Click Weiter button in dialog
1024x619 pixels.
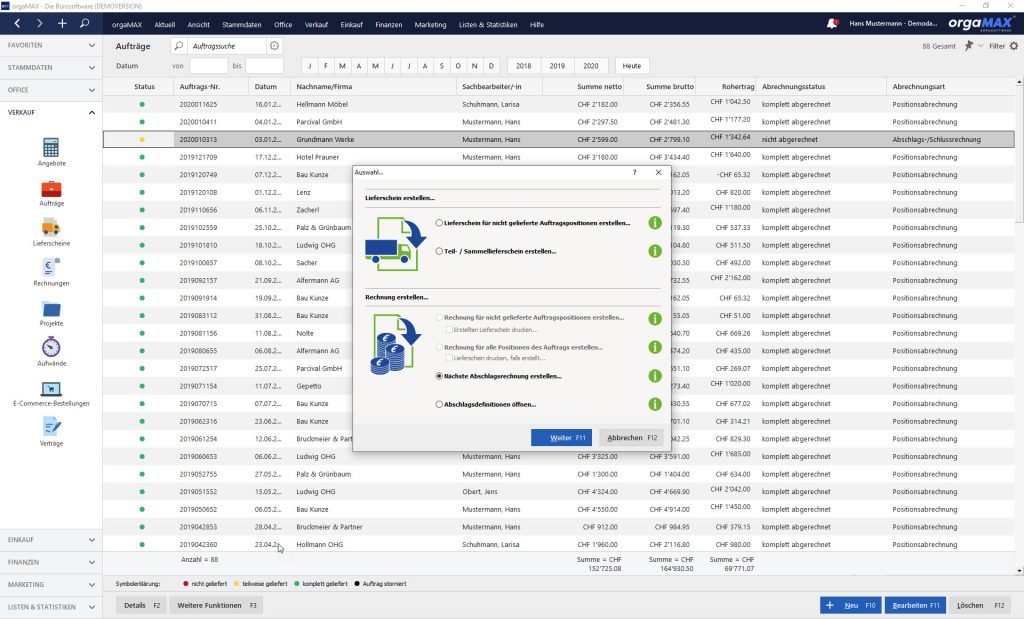[562, 437]
